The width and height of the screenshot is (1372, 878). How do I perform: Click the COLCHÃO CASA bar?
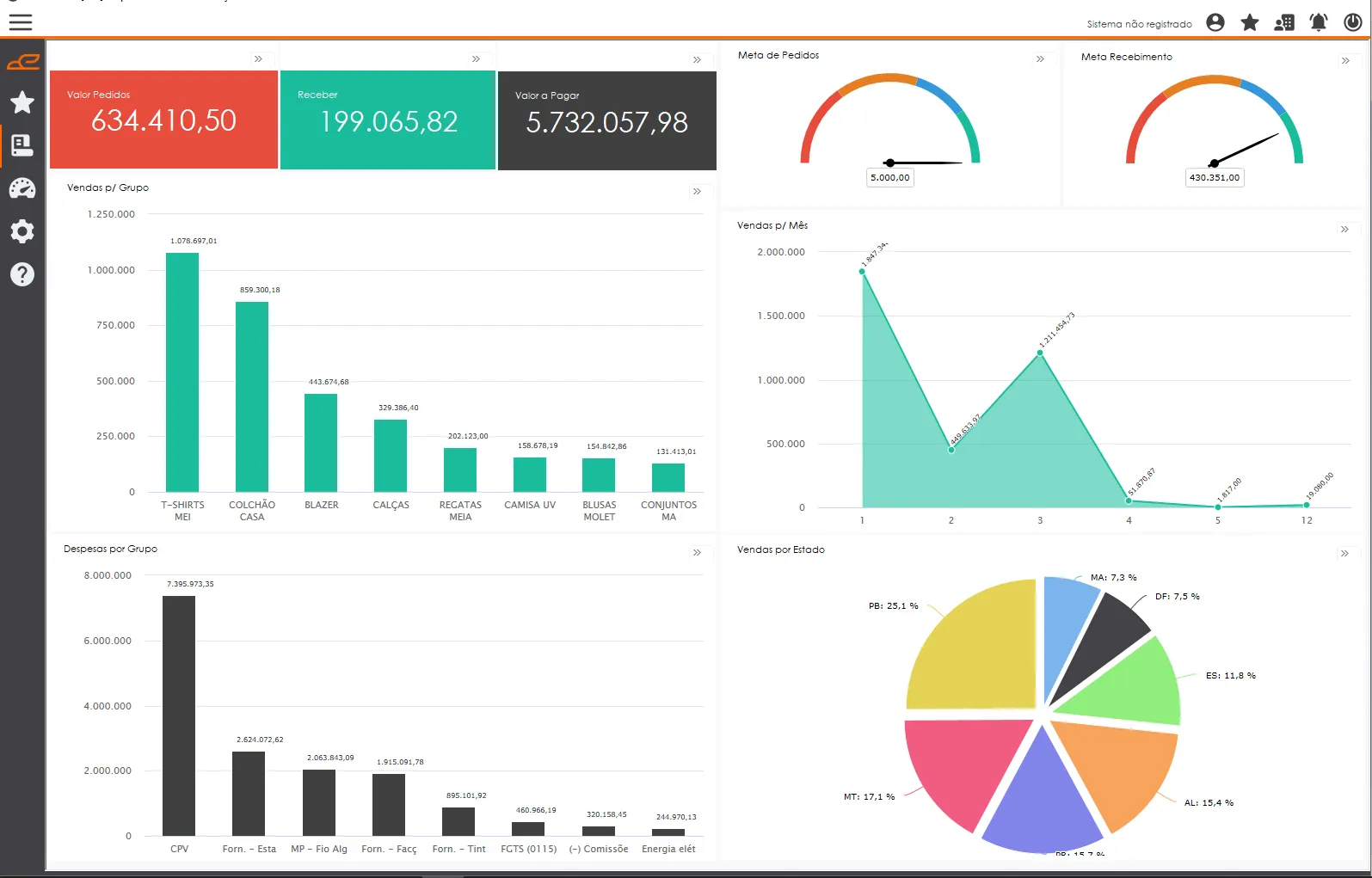[252, 396]
